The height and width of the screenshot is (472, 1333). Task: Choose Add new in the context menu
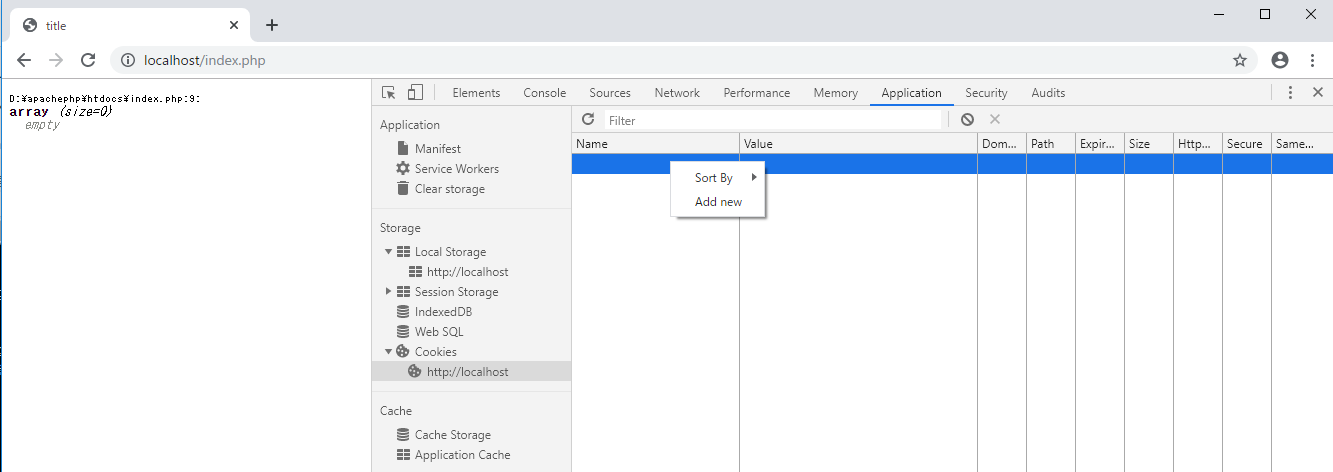(718, 202)
